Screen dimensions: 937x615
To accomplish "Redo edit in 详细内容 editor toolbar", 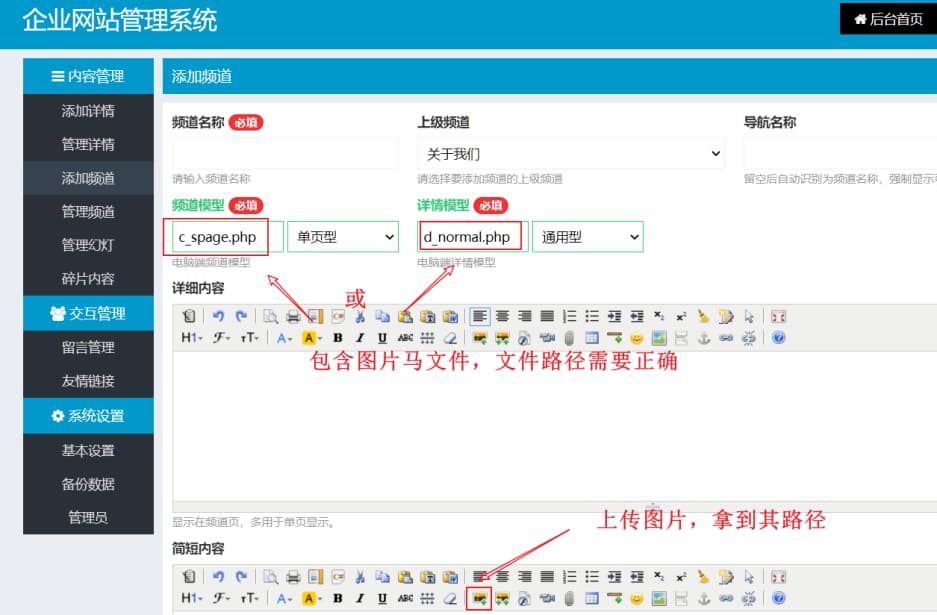I will [x=241, y=316].
